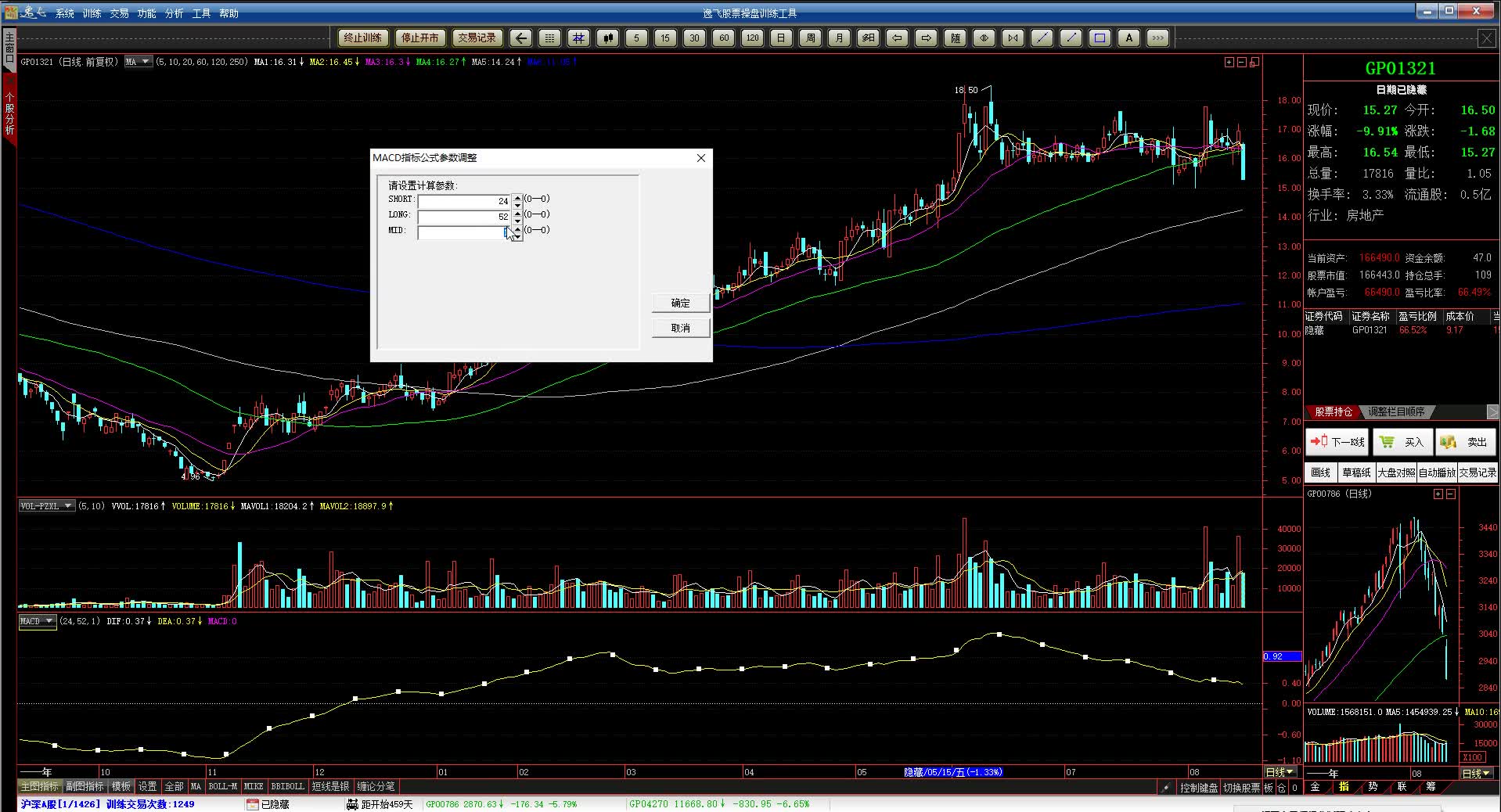Click the hollow right arrow icon
Screen dimensions: 1501x812
(x=926, y=38)
